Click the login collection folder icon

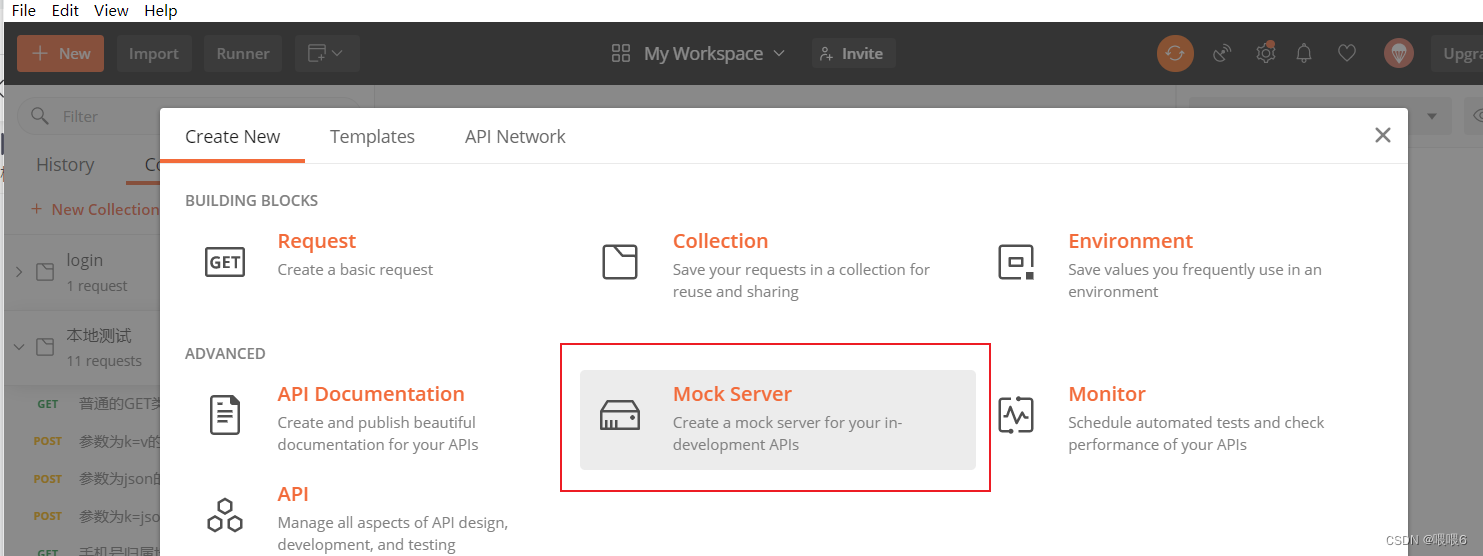[45, 272]
